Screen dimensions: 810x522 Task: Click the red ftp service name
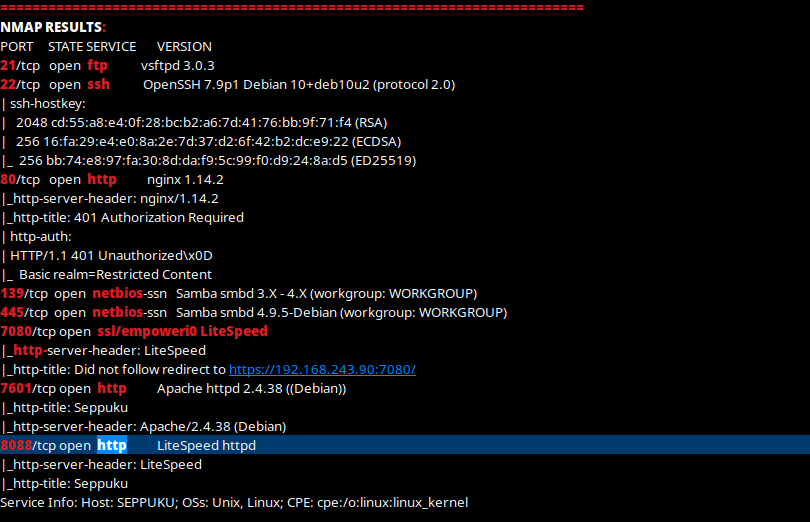click(97, 65)
